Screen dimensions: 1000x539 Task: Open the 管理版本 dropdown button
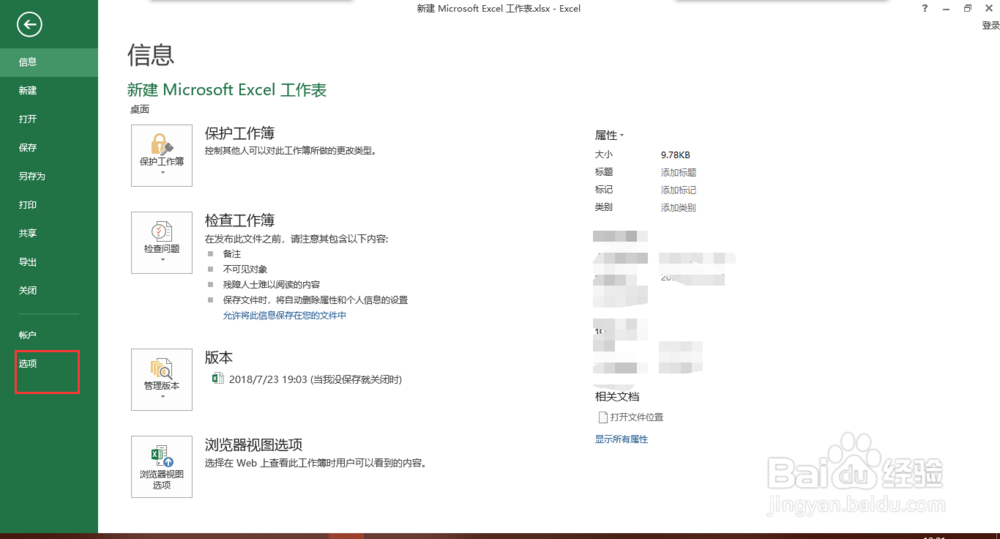tap(161, 380)
